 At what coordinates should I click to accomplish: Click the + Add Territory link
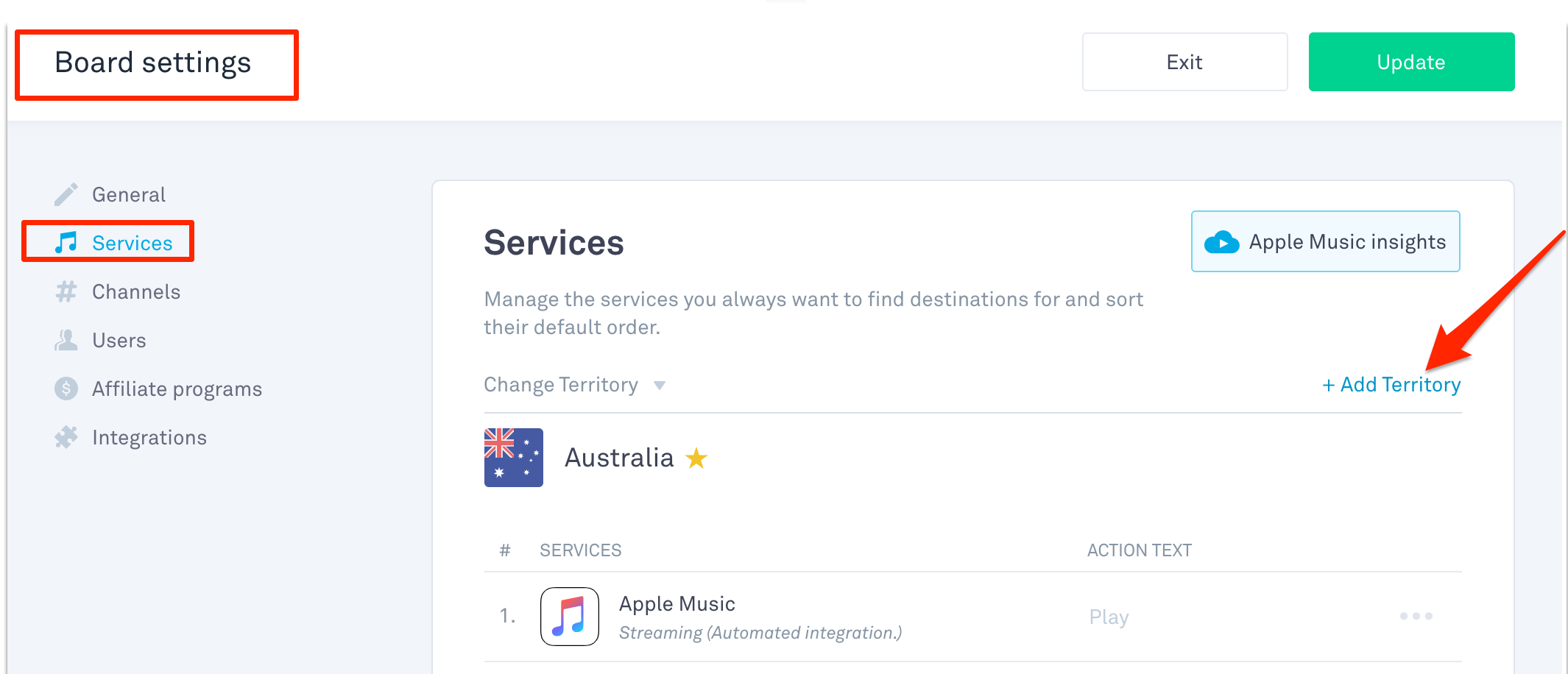[1391, 385]
